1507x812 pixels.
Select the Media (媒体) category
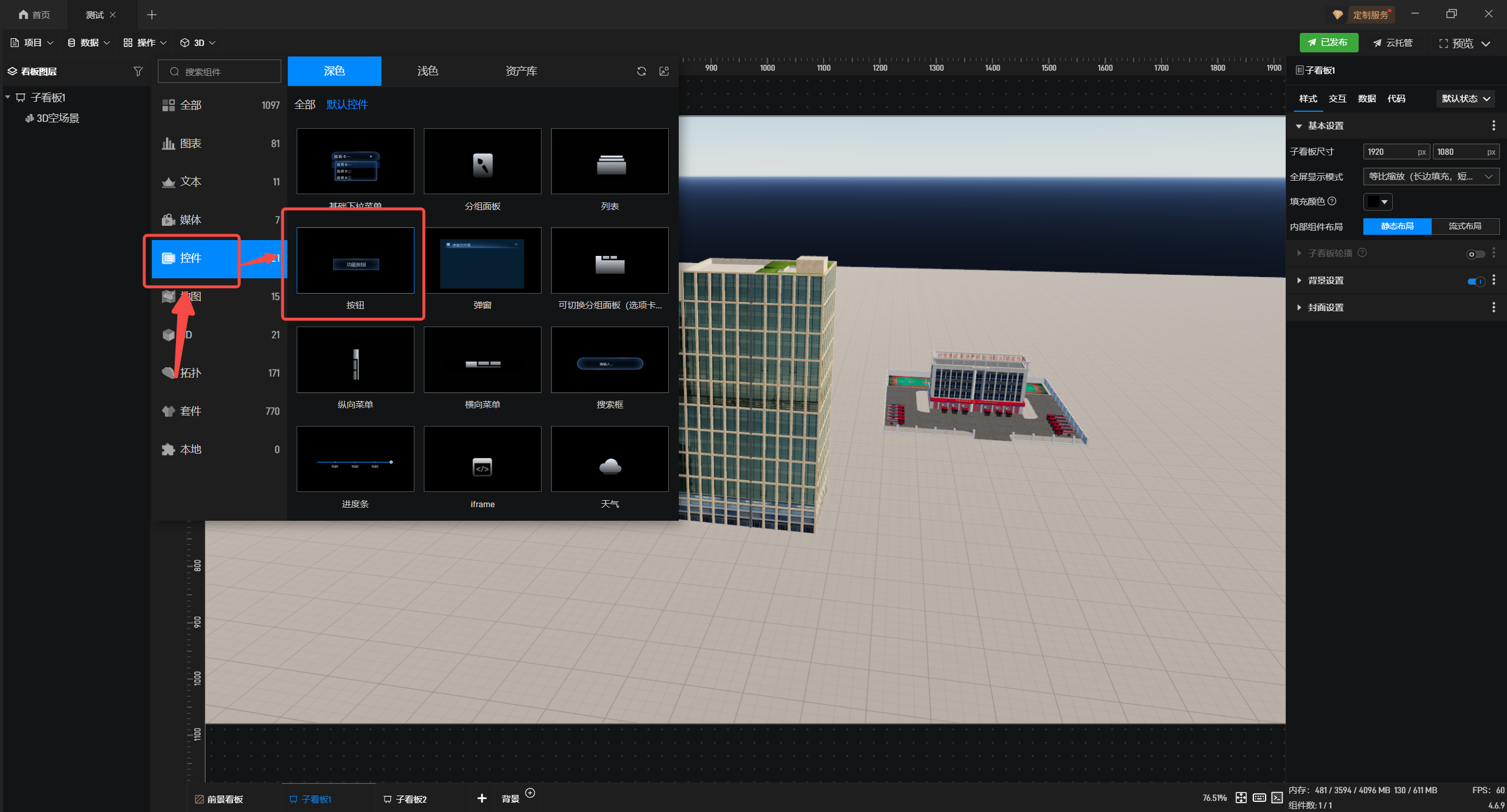click(x=191, y=220)
